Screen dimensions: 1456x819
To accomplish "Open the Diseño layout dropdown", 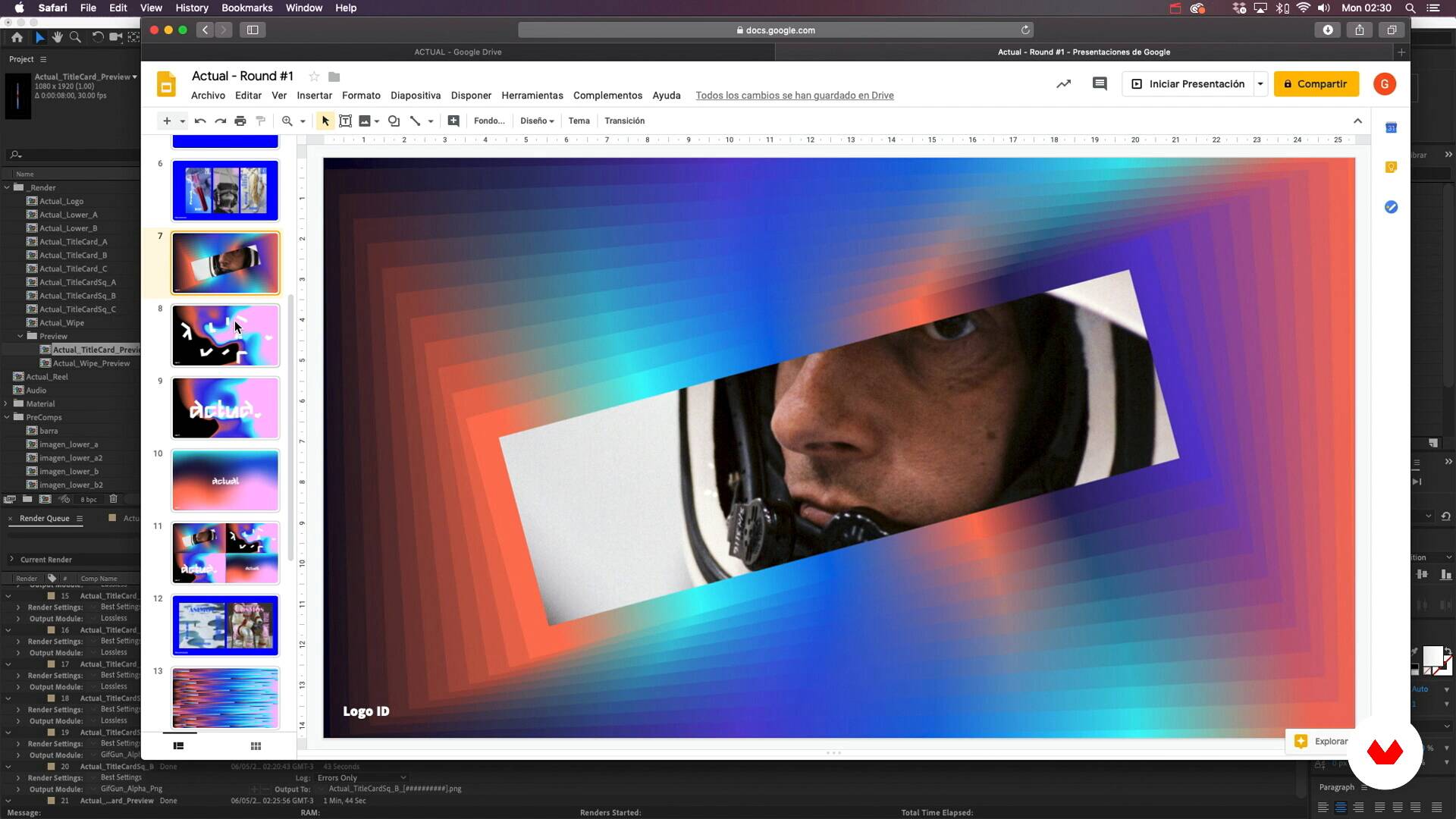I will 537,121.
